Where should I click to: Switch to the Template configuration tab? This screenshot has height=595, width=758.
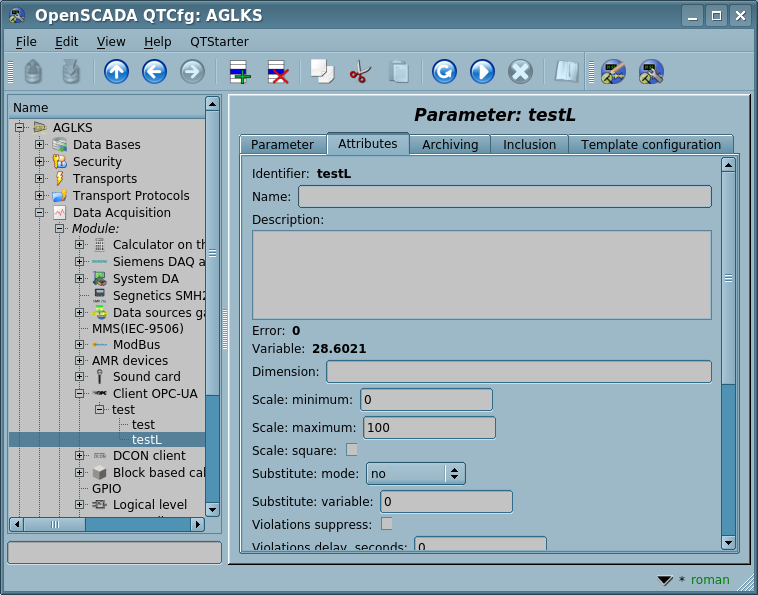651,144
